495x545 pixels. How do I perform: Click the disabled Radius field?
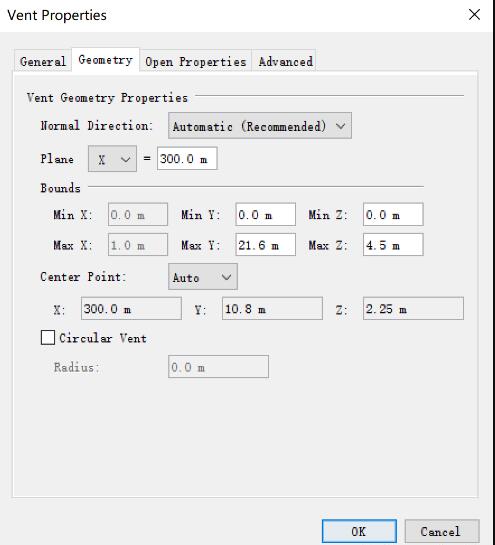(x=218, y=367)
